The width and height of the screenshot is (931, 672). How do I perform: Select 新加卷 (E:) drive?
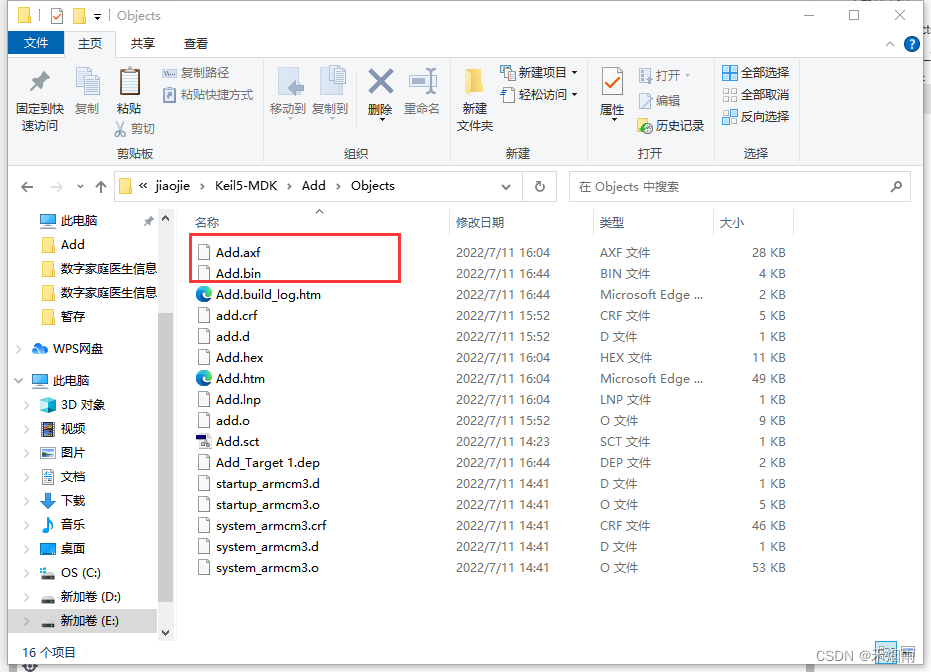point(89,621)
